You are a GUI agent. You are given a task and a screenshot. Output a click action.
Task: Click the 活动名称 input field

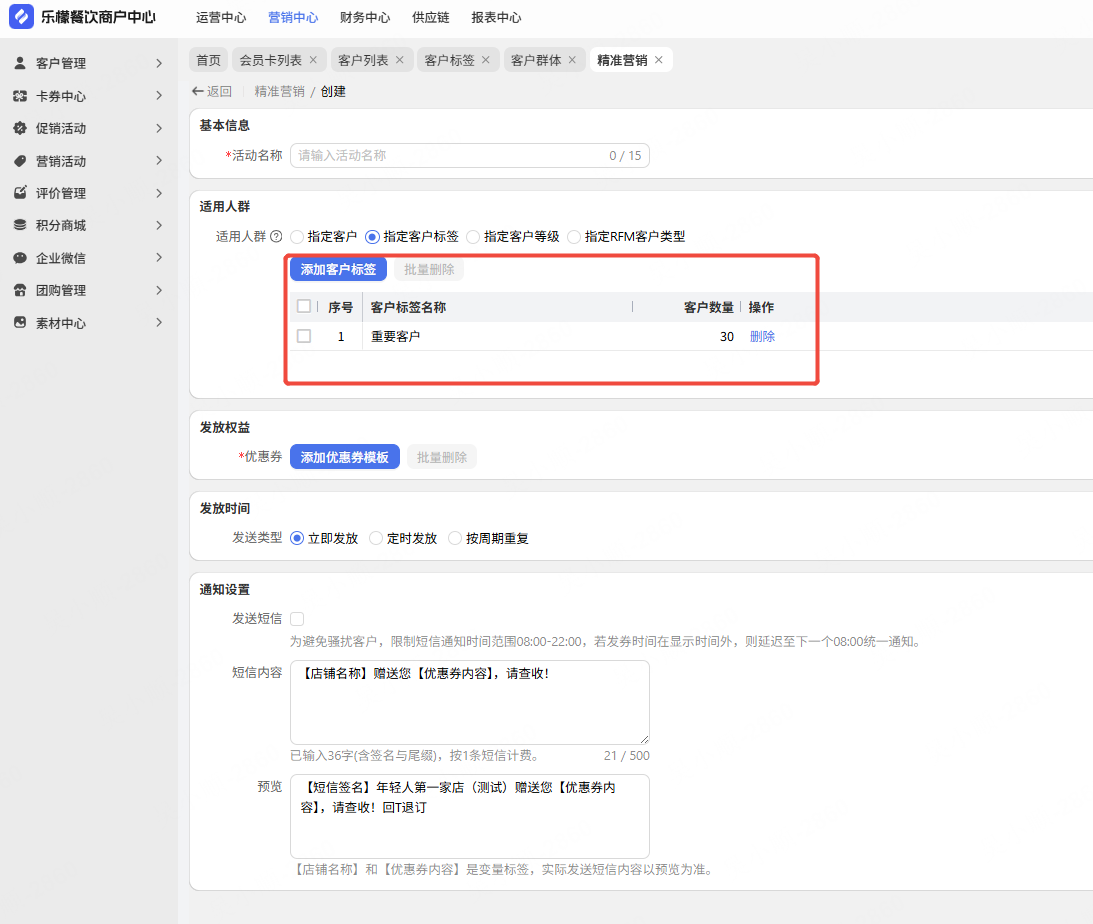click(470, 155)
